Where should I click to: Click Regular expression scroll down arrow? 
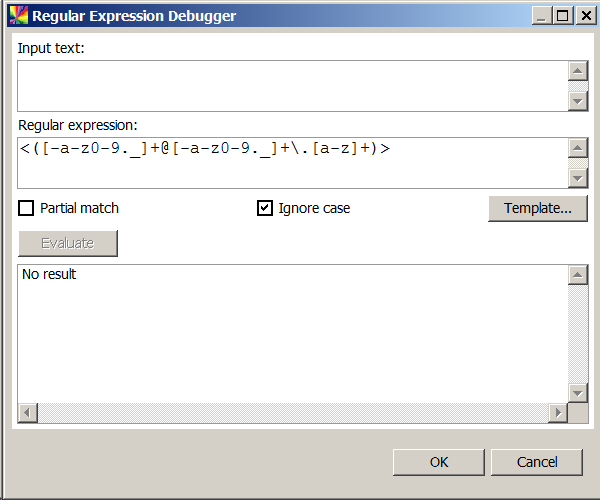coord(577,177)
